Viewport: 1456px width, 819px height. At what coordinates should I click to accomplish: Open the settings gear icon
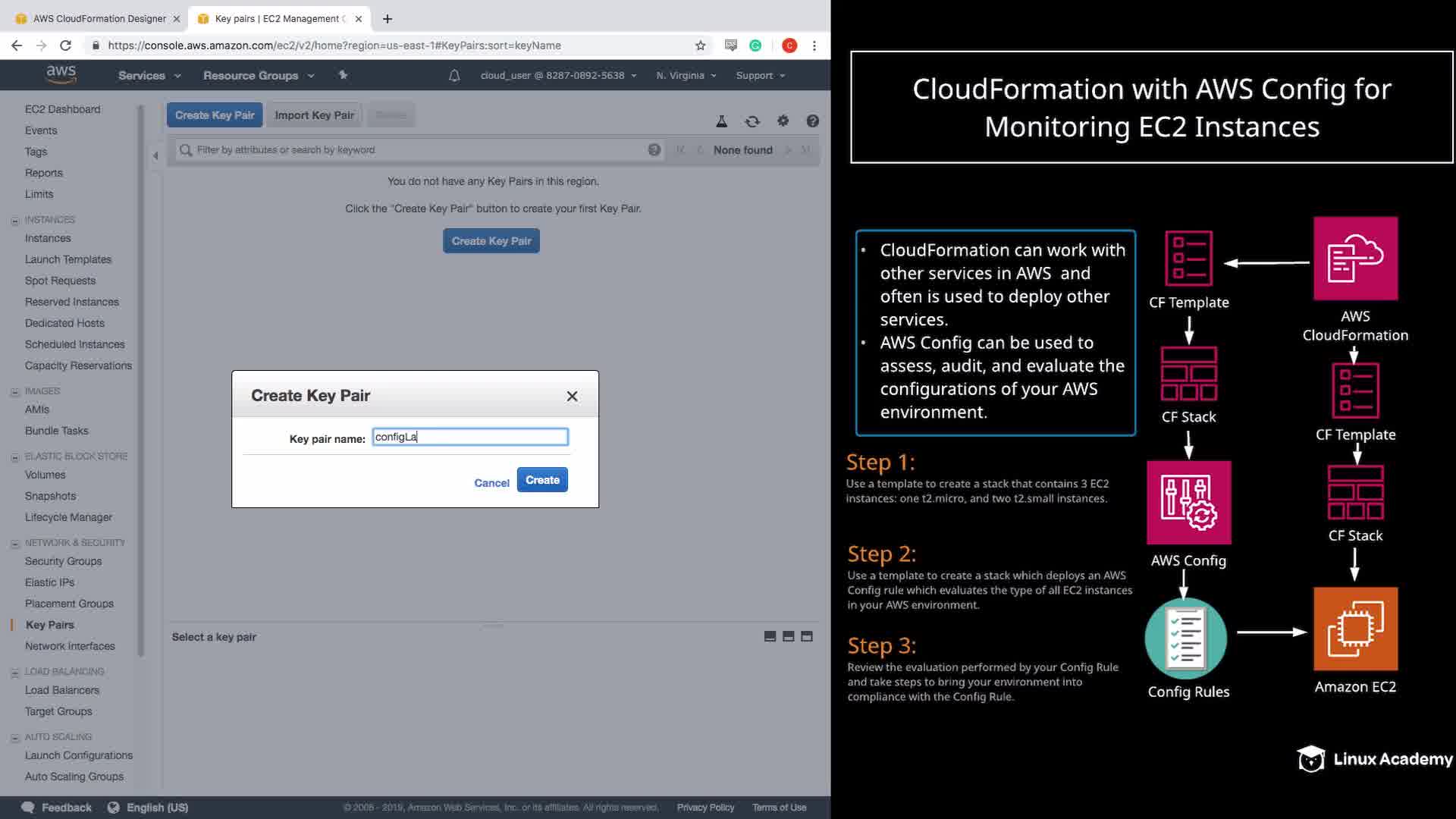point(783,121)
